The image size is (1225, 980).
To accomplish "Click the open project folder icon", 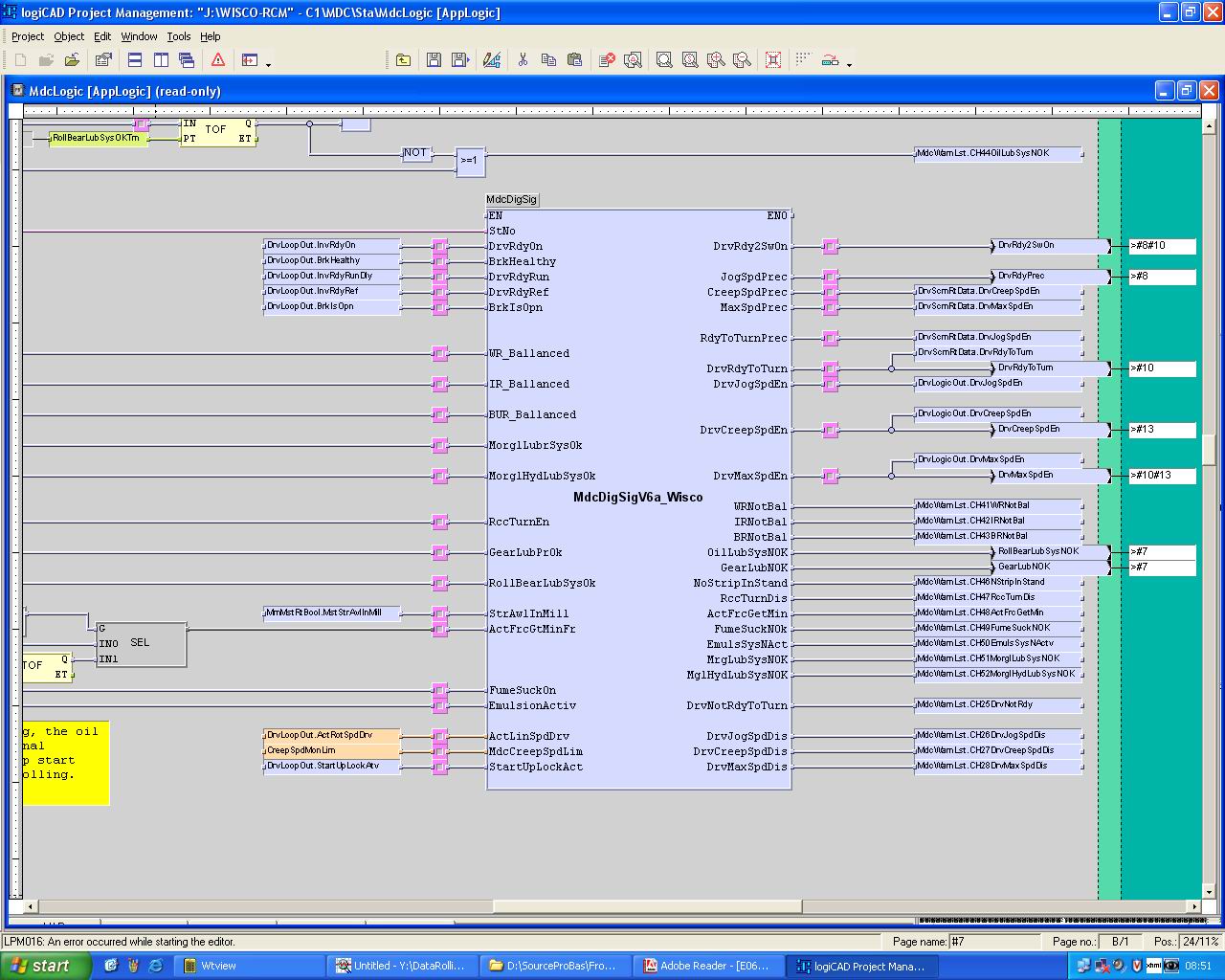I will point(72,60).
